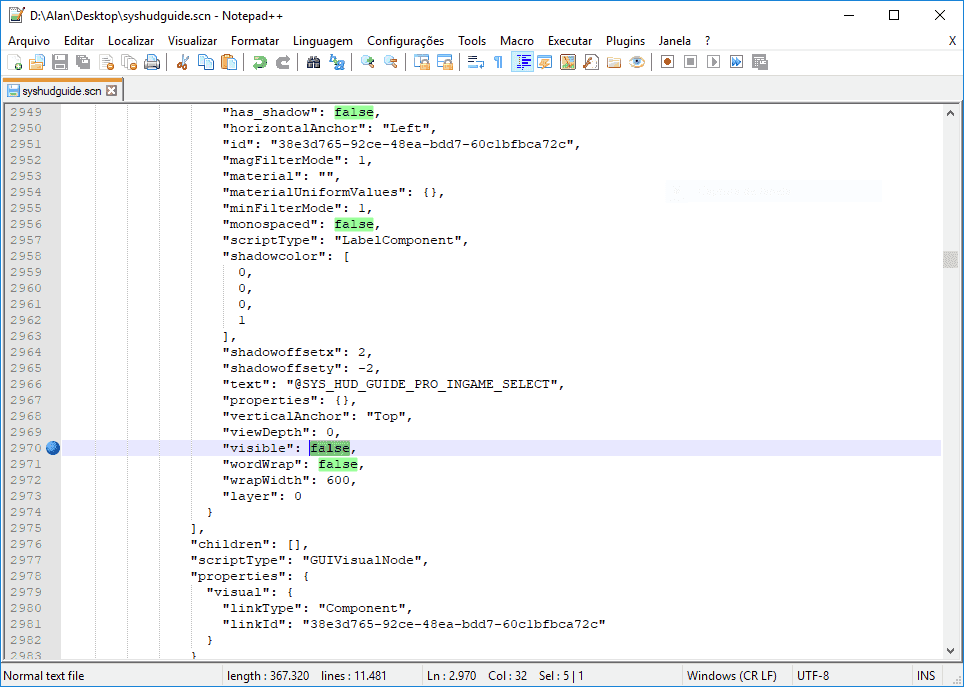Click the Save file toolbar icon

tap(60, 62)
